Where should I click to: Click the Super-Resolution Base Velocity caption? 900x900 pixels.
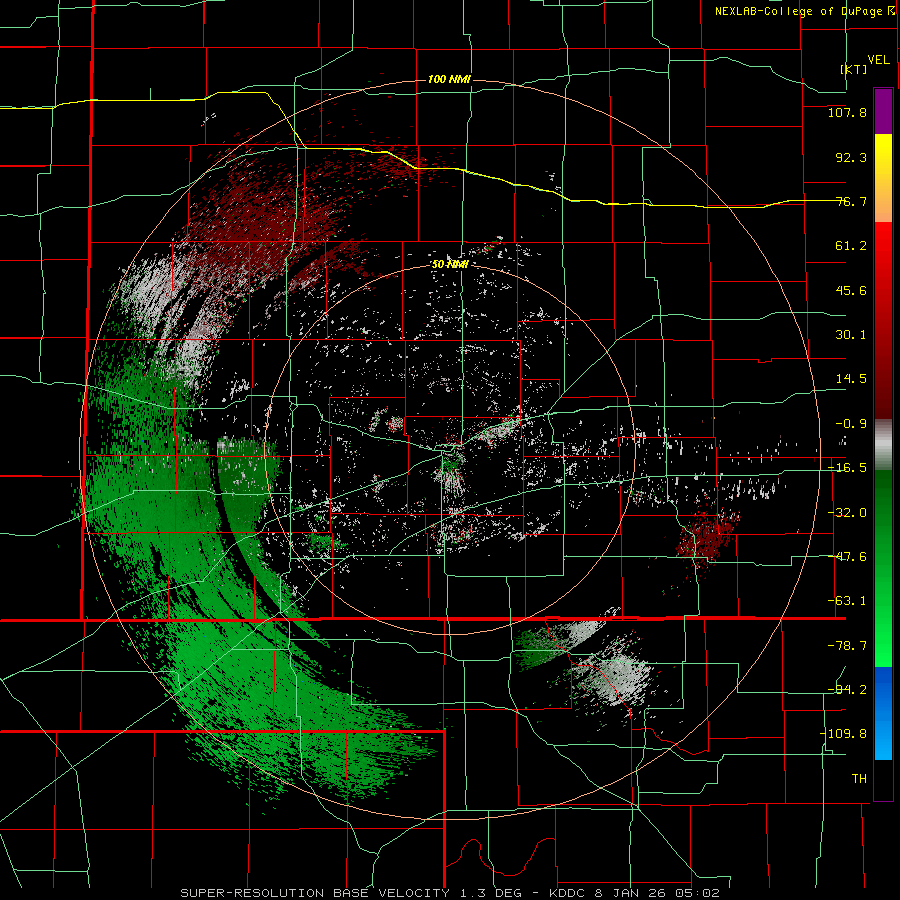click(x=449, y=893)
